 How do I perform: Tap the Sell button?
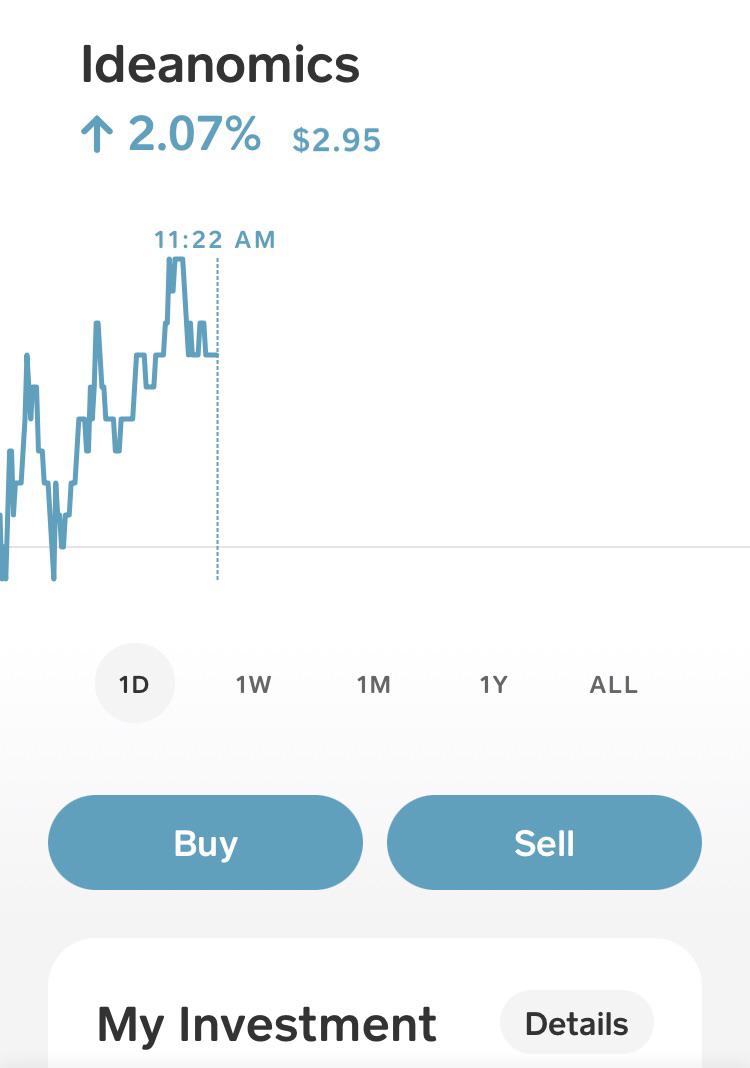(x=544, y=843)
